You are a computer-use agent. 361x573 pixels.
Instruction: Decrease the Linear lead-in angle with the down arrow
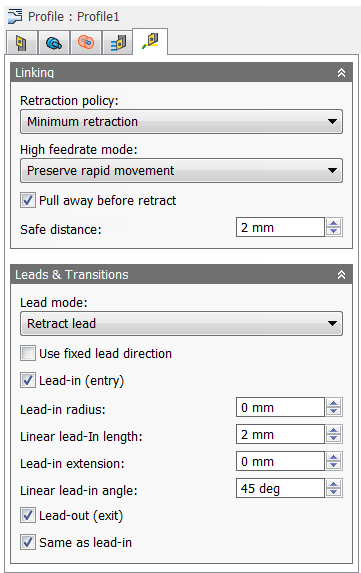pyautogui.click(x=334, y=493)
